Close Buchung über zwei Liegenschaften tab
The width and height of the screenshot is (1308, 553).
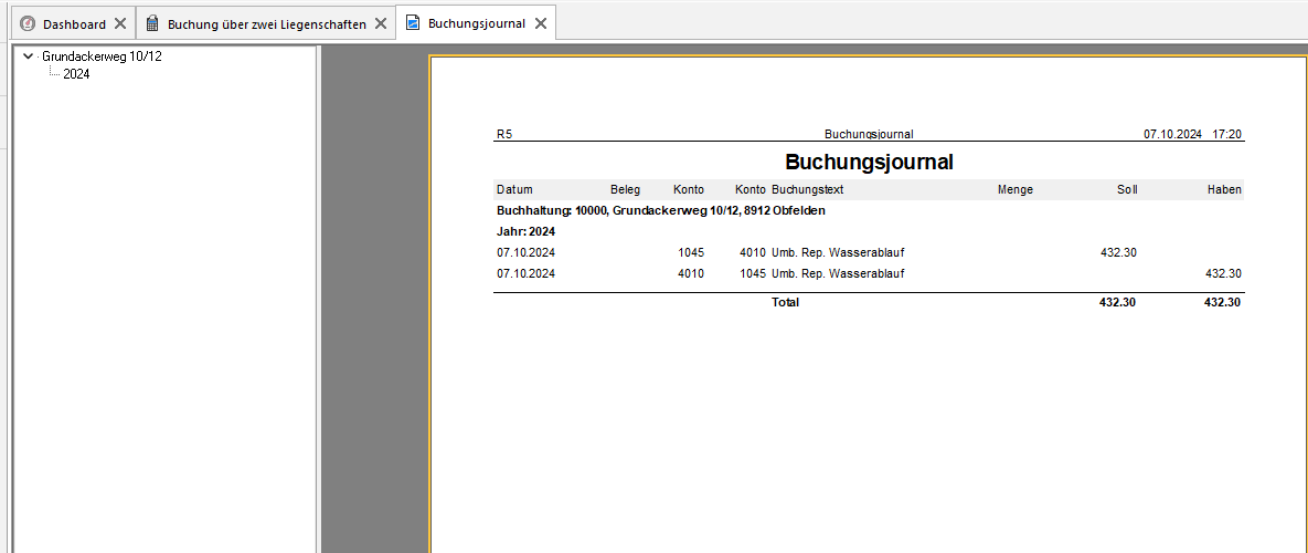click(380, 23)
